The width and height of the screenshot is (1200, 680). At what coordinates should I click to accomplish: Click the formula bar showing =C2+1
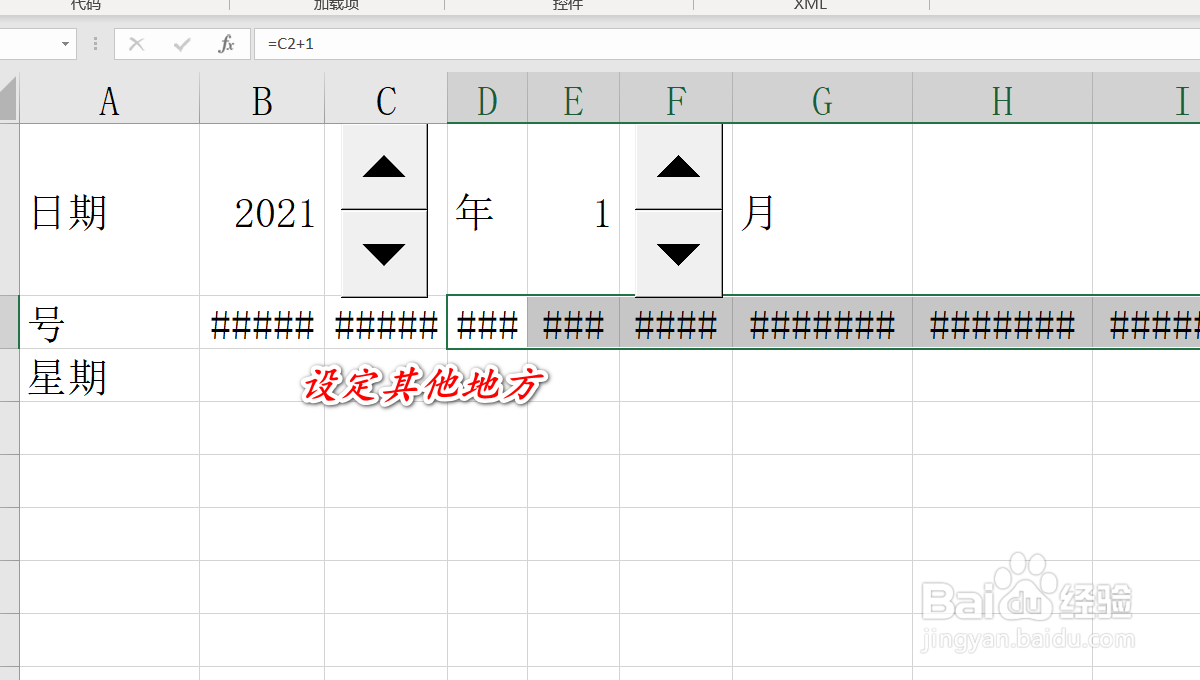[x=727, y=44]
